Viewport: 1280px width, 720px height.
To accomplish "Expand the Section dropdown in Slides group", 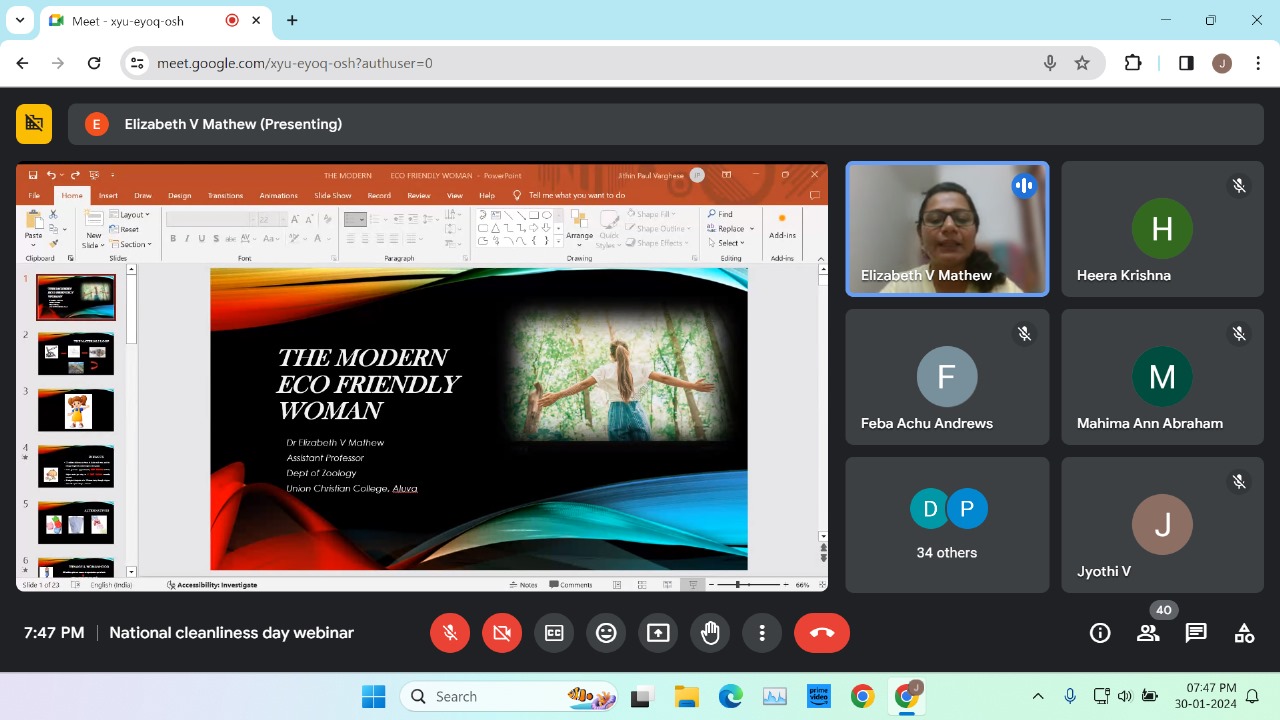I will coord(131,244).
